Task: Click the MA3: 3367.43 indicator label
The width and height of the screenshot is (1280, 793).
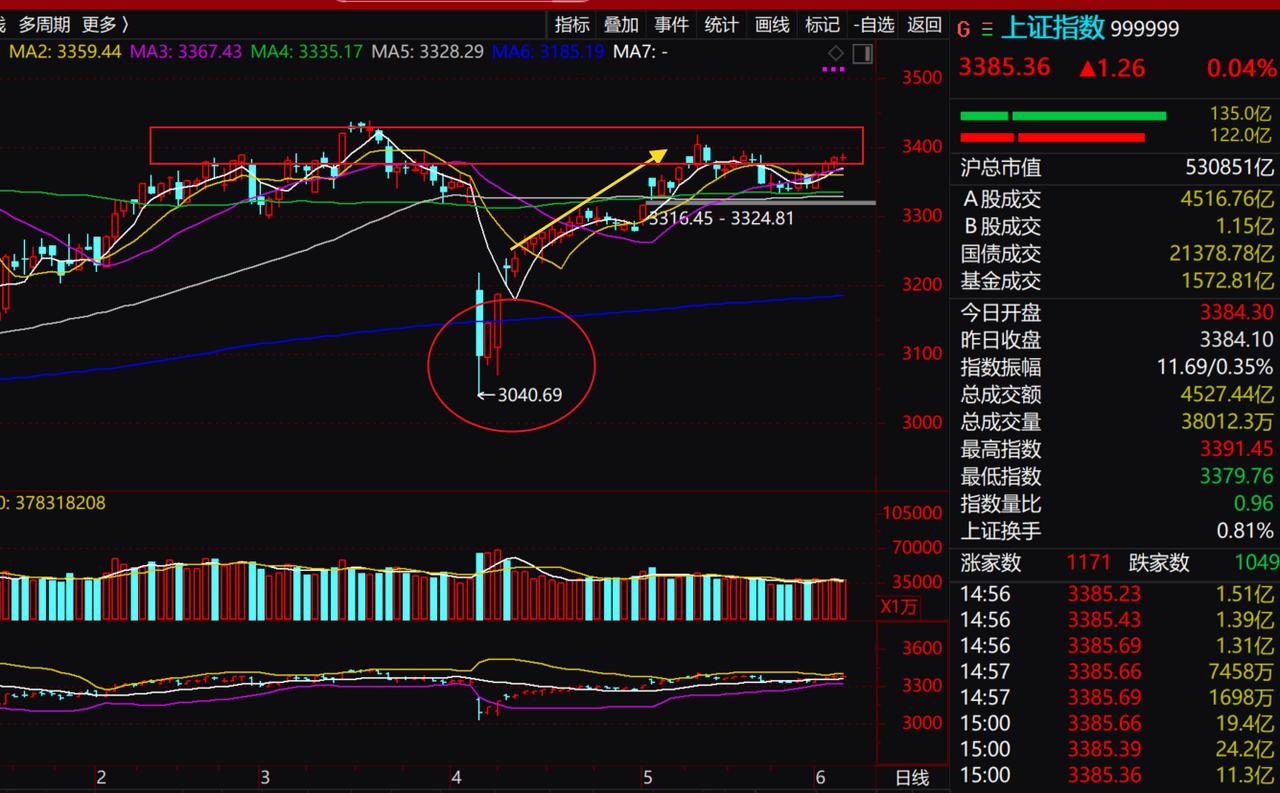Action: point(186,51)
